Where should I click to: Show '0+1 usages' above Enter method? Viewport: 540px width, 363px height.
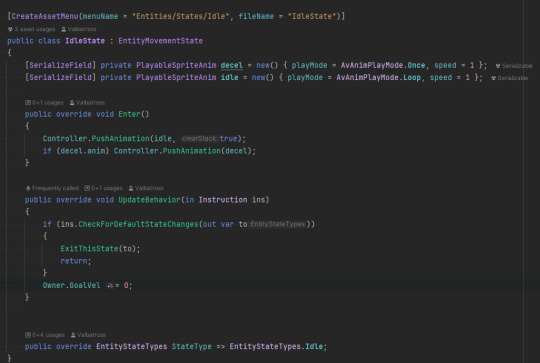[48, 103]
